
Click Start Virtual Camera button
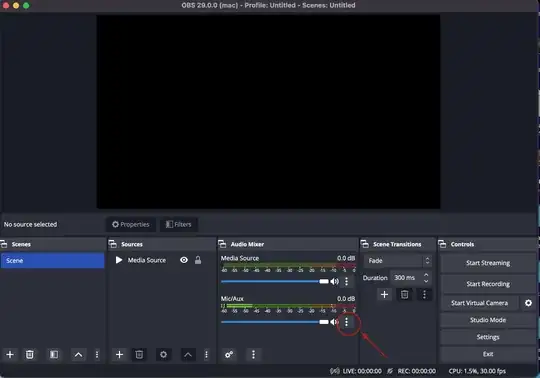(480, 303)
